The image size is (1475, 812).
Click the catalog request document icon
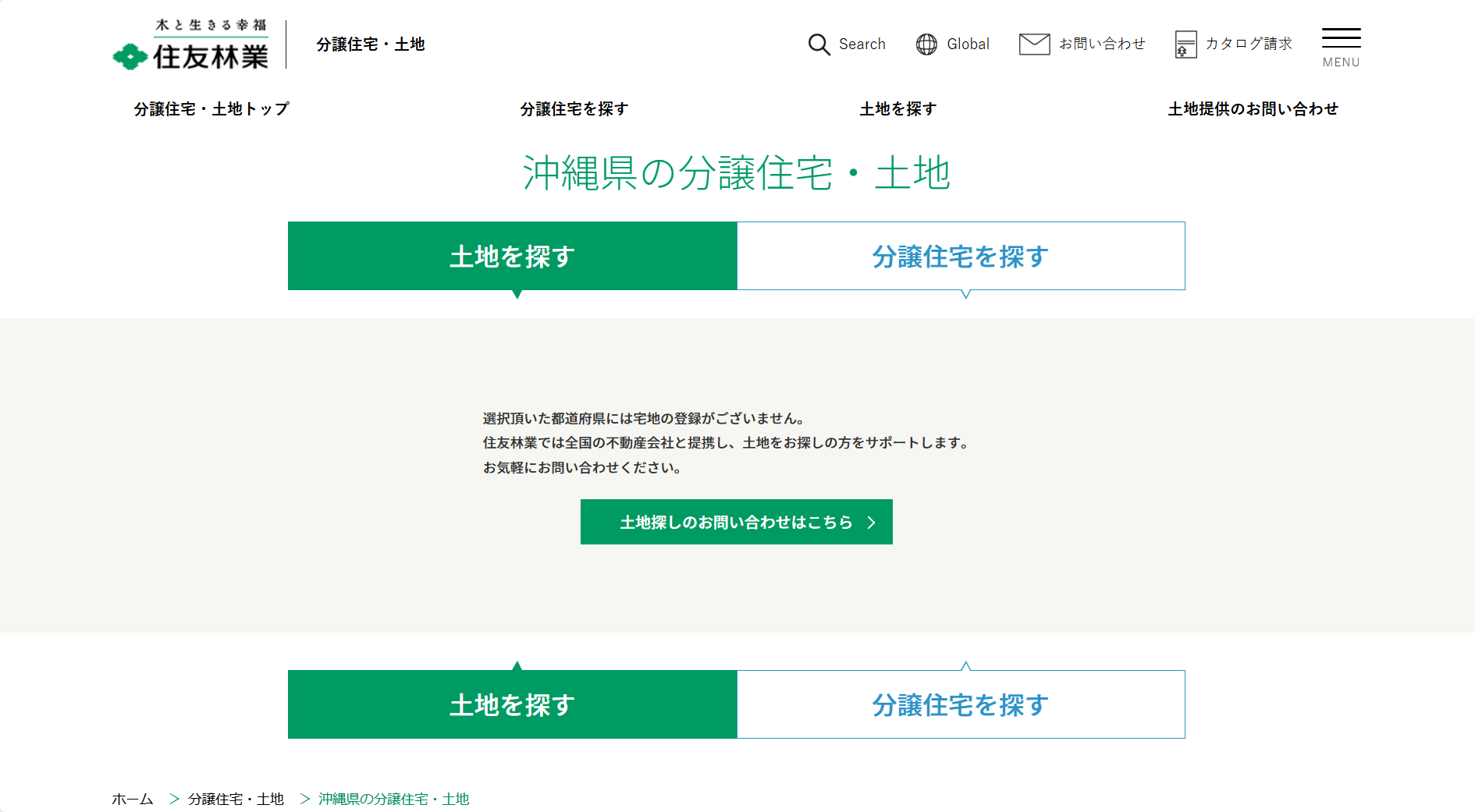pyautogui.click(x=1185, y=44)
